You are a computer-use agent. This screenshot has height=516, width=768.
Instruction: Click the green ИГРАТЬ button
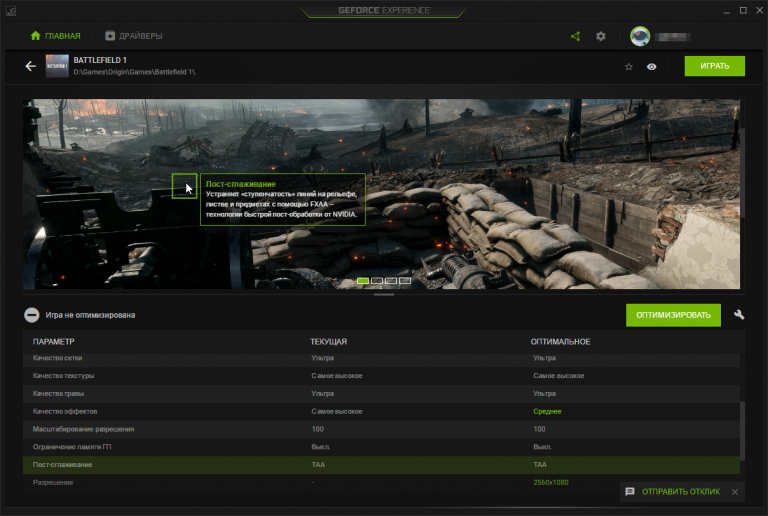(715, 66)
